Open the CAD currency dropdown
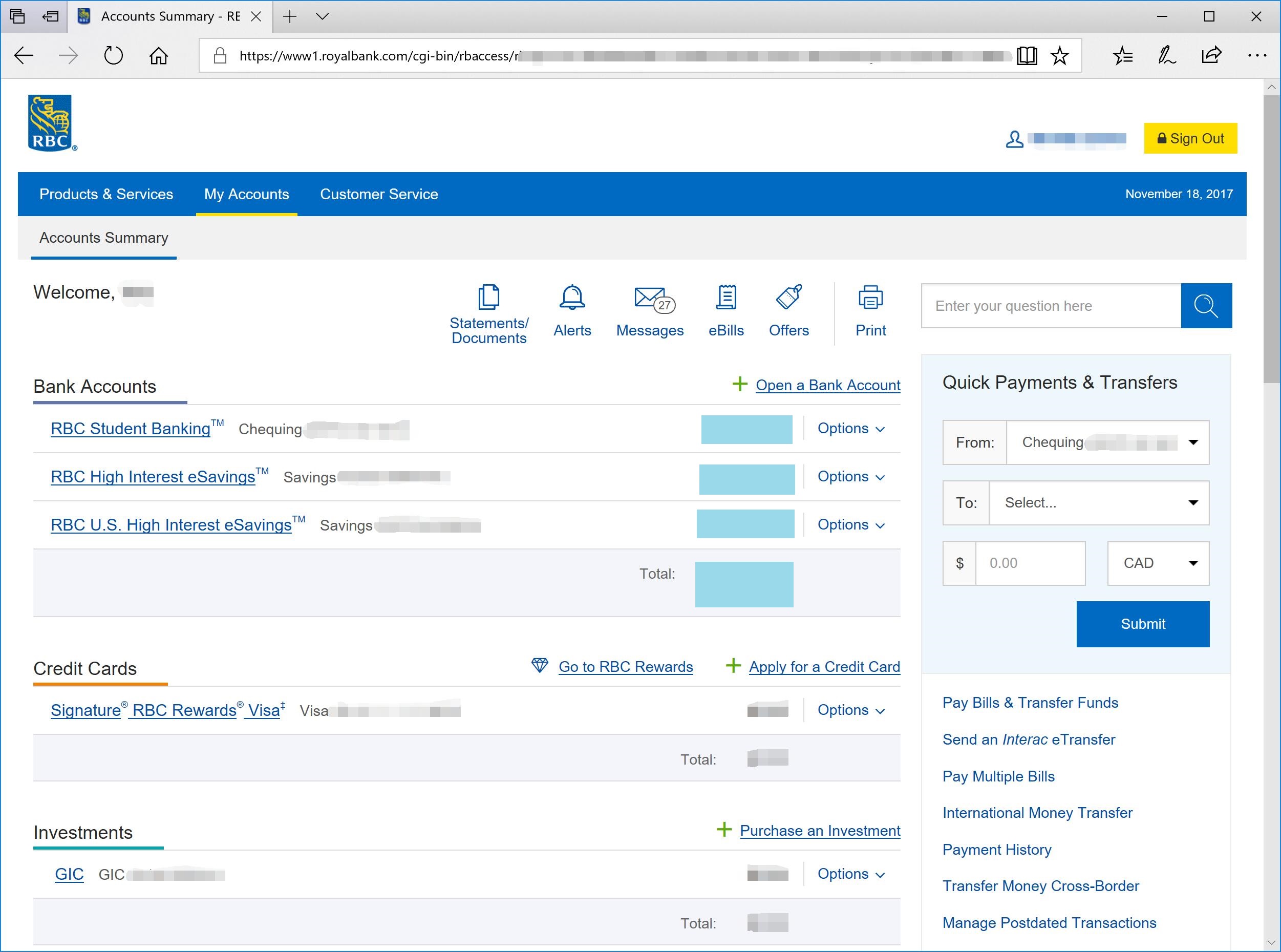The width and height of the screenshot is (1281, 952). point(1158,563)
